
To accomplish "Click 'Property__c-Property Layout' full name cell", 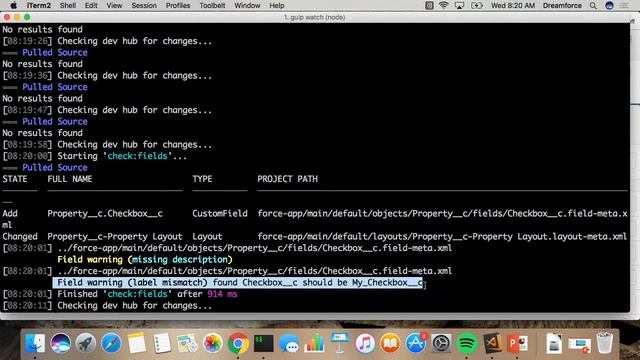I will pos(115,236).
